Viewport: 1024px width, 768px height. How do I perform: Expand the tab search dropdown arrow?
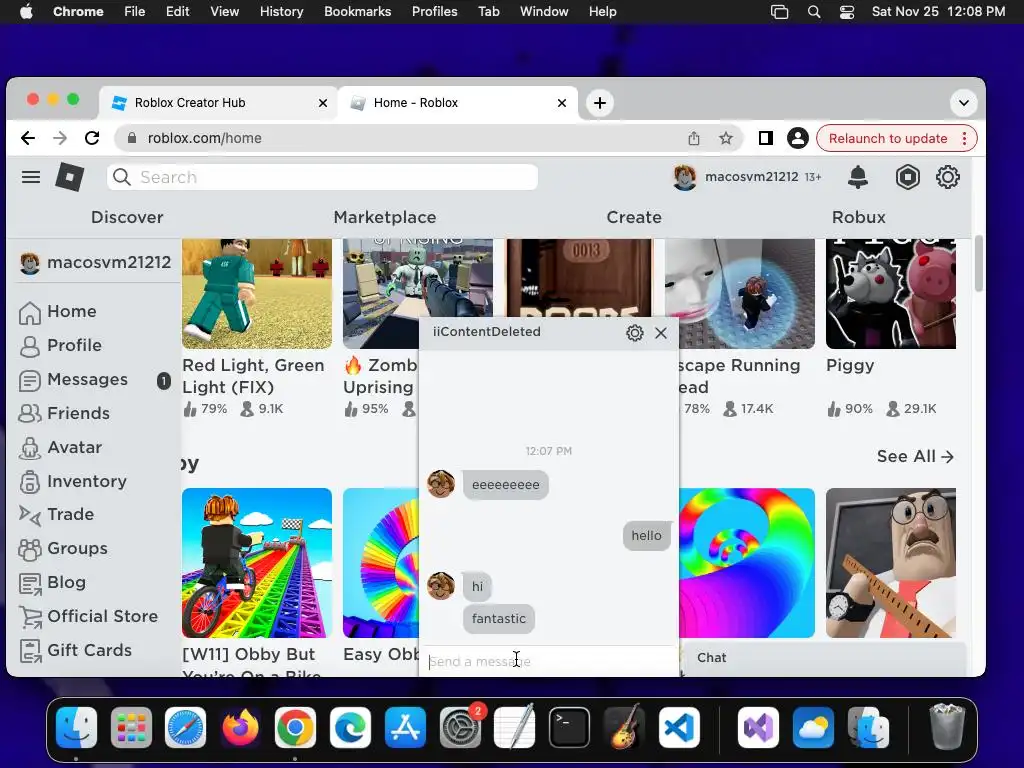tap(963, 103)
